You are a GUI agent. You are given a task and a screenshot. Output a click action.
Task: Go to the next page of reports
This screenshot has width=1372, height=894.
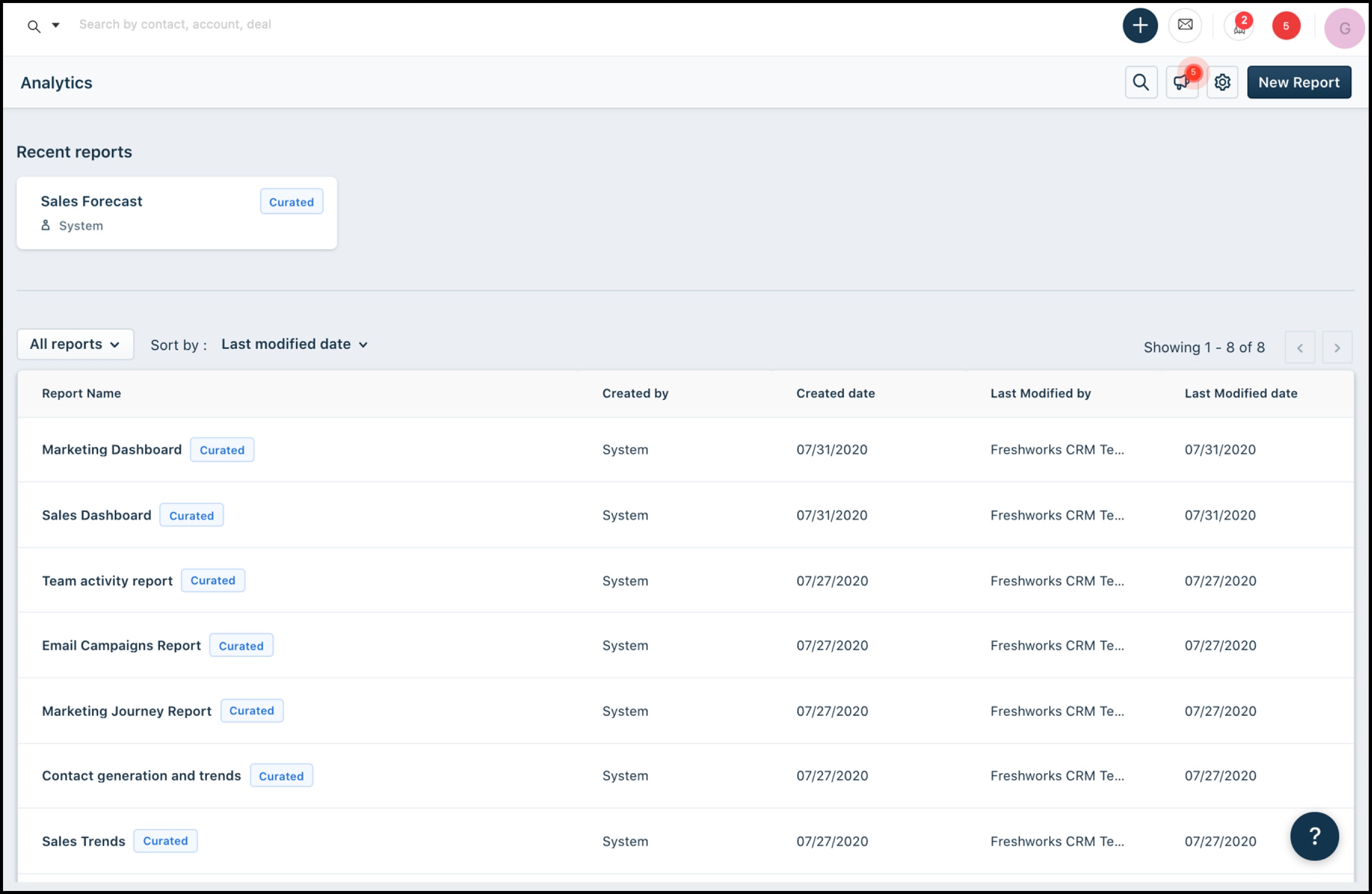pos(1336,347)
